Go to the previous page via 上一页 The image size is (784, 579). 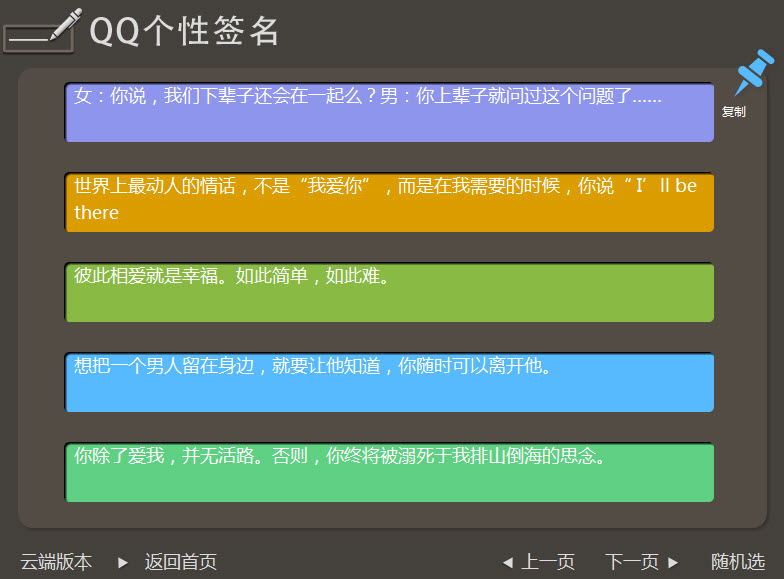click(x=548, y=562)
